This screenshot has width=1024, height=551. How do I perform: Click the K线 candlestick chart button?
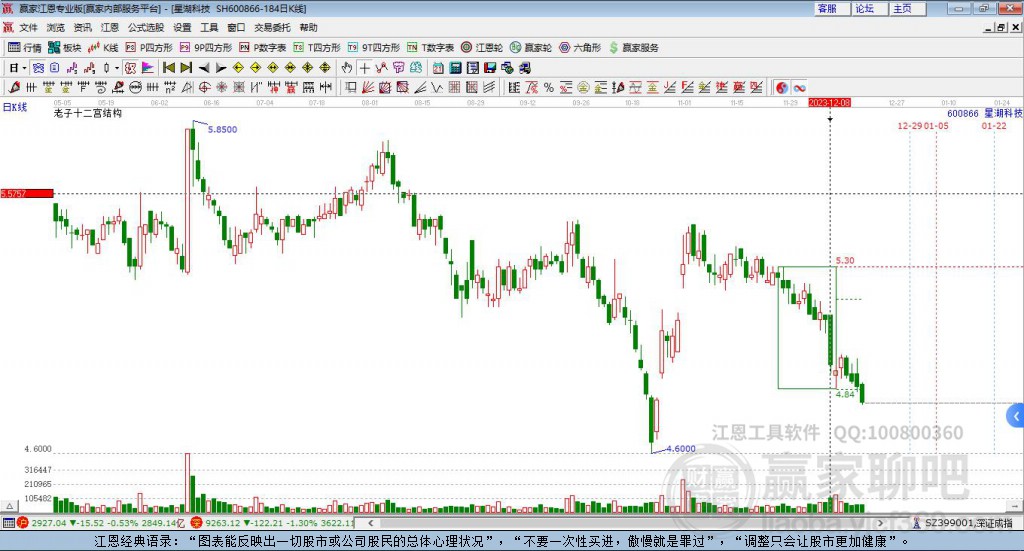(104, 47)
